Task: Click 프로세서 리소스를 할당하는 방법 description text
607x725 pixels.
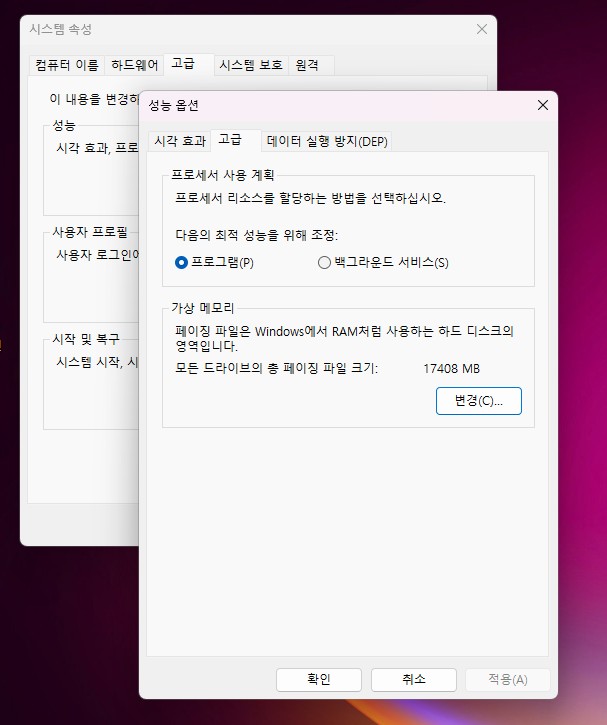Action: 310,198
